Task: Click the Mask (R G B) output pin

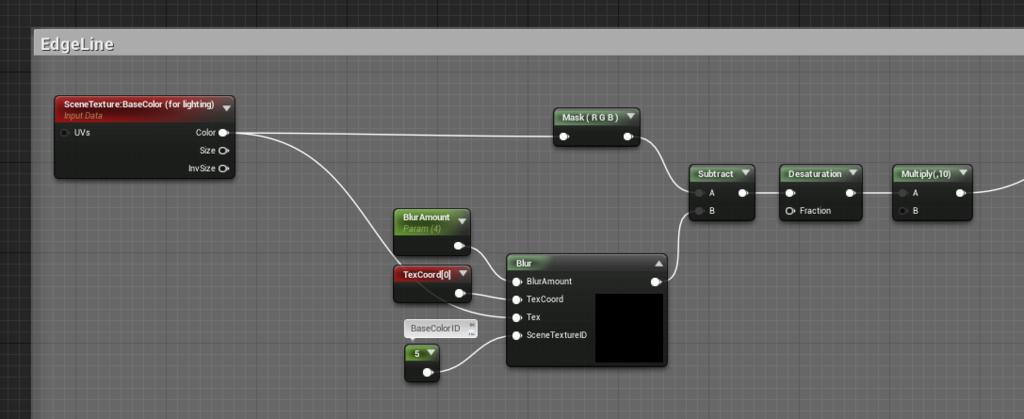Action: (x=628, y=137)
